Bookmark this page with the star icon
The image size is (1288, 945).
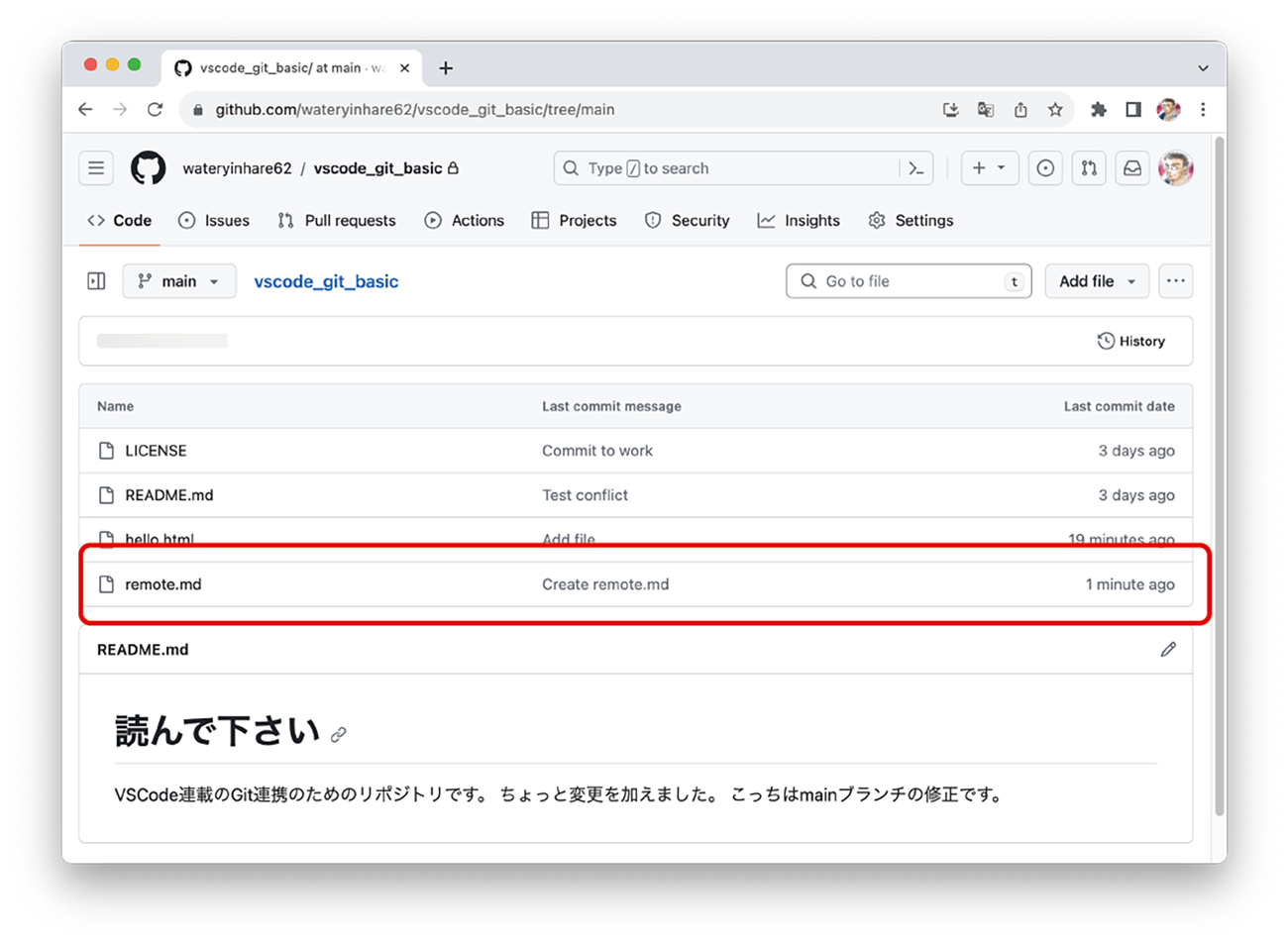click(1055, 110)
